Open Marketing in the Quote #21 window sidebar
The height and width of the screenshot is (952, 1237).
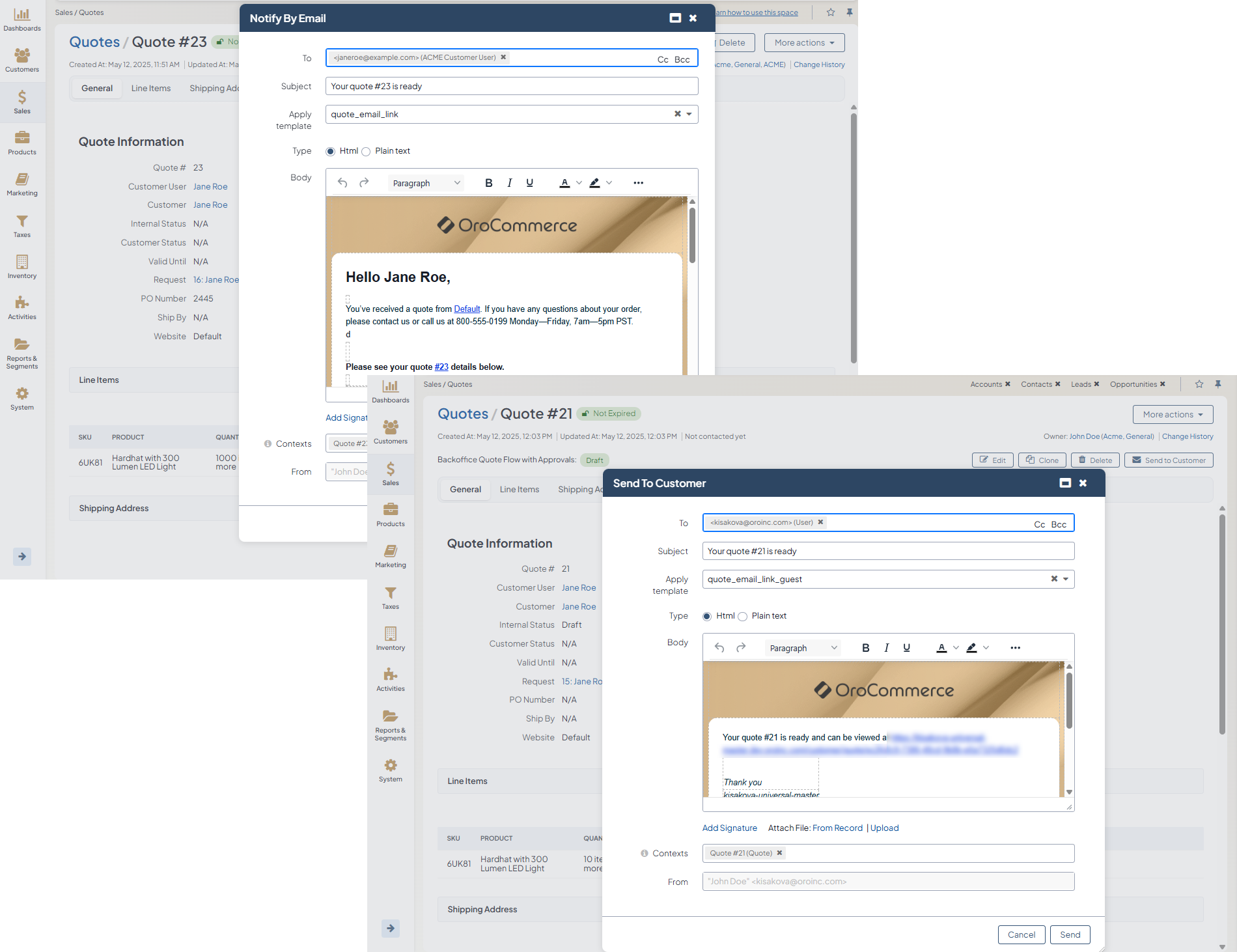point(391,556)
